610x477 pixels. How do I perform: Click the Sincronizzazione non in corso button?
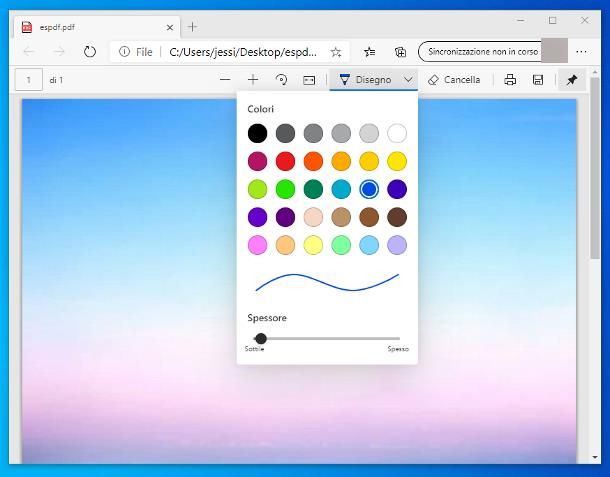(x=480, y=52)
